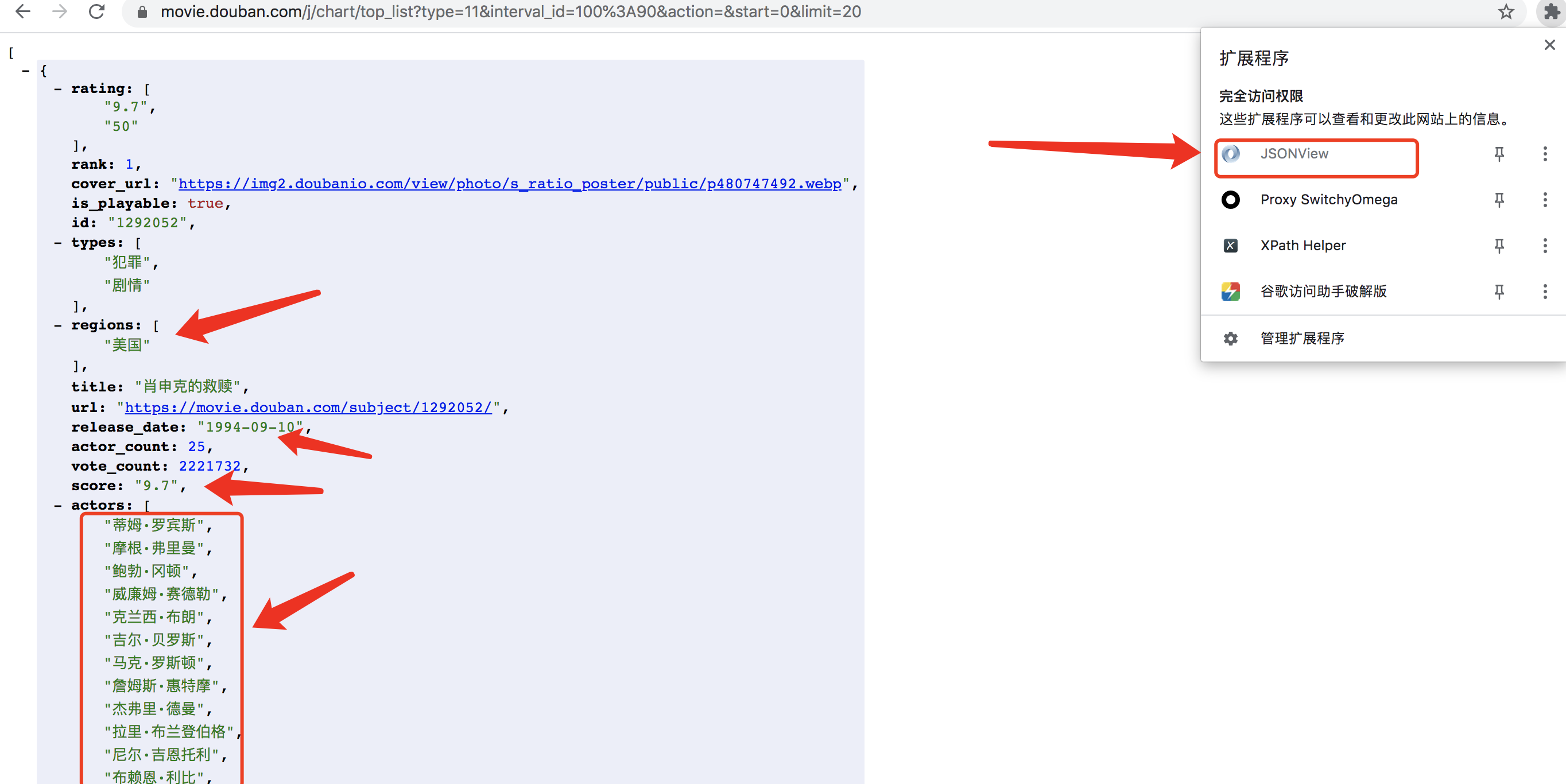This screenshot has width=1566, height=784.
Task: Click the 谷歌访问助手破解版 extension icon
Action: click(x=1230, y=291)
